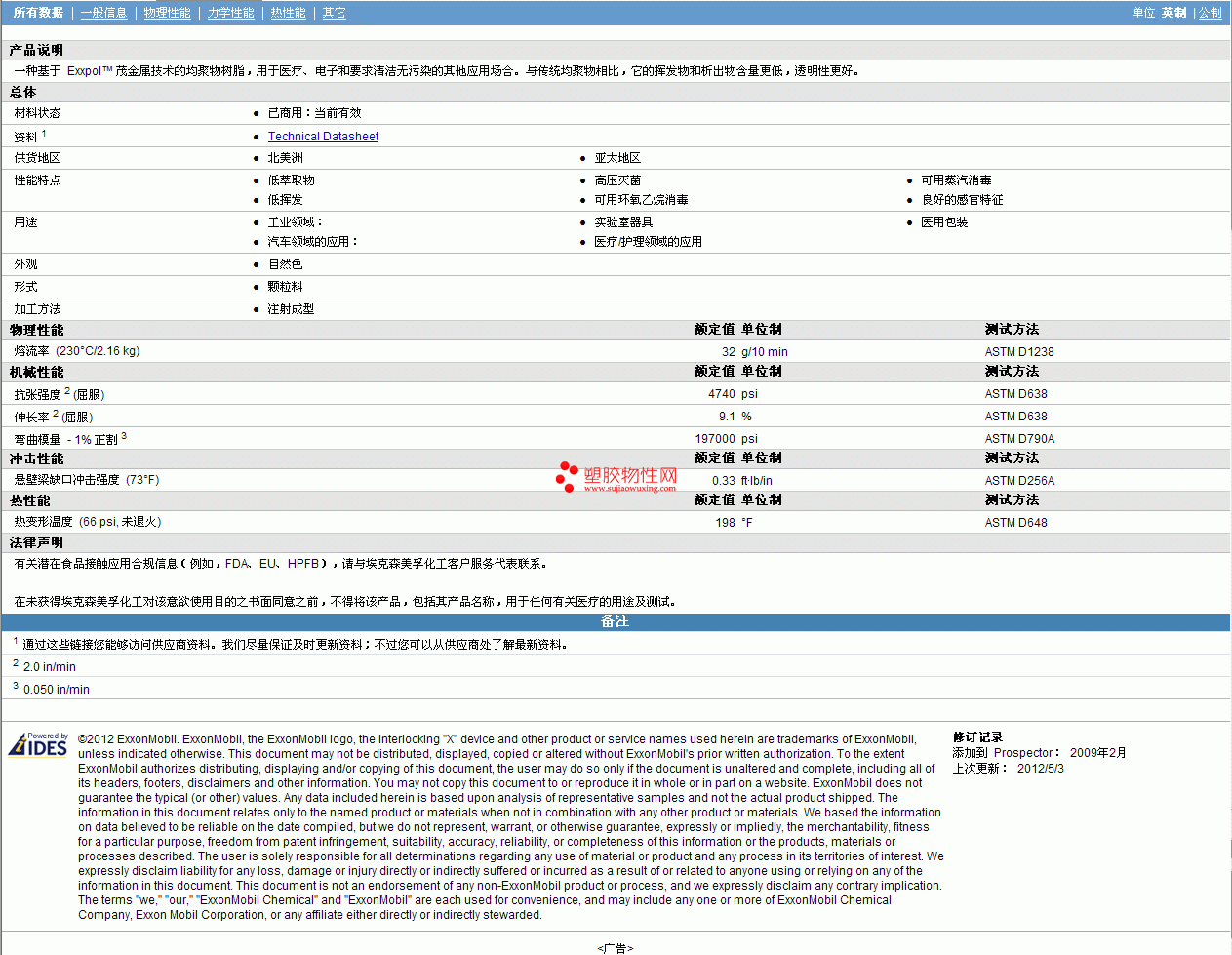This screenshot has width=1232, height=955.
Task: Click the 物理性能 section header row
Action: [616, 330]
